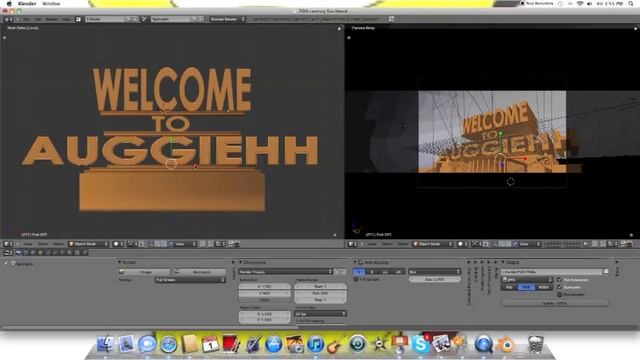Select 8 anti-aliasing samples

coord(372,272)
